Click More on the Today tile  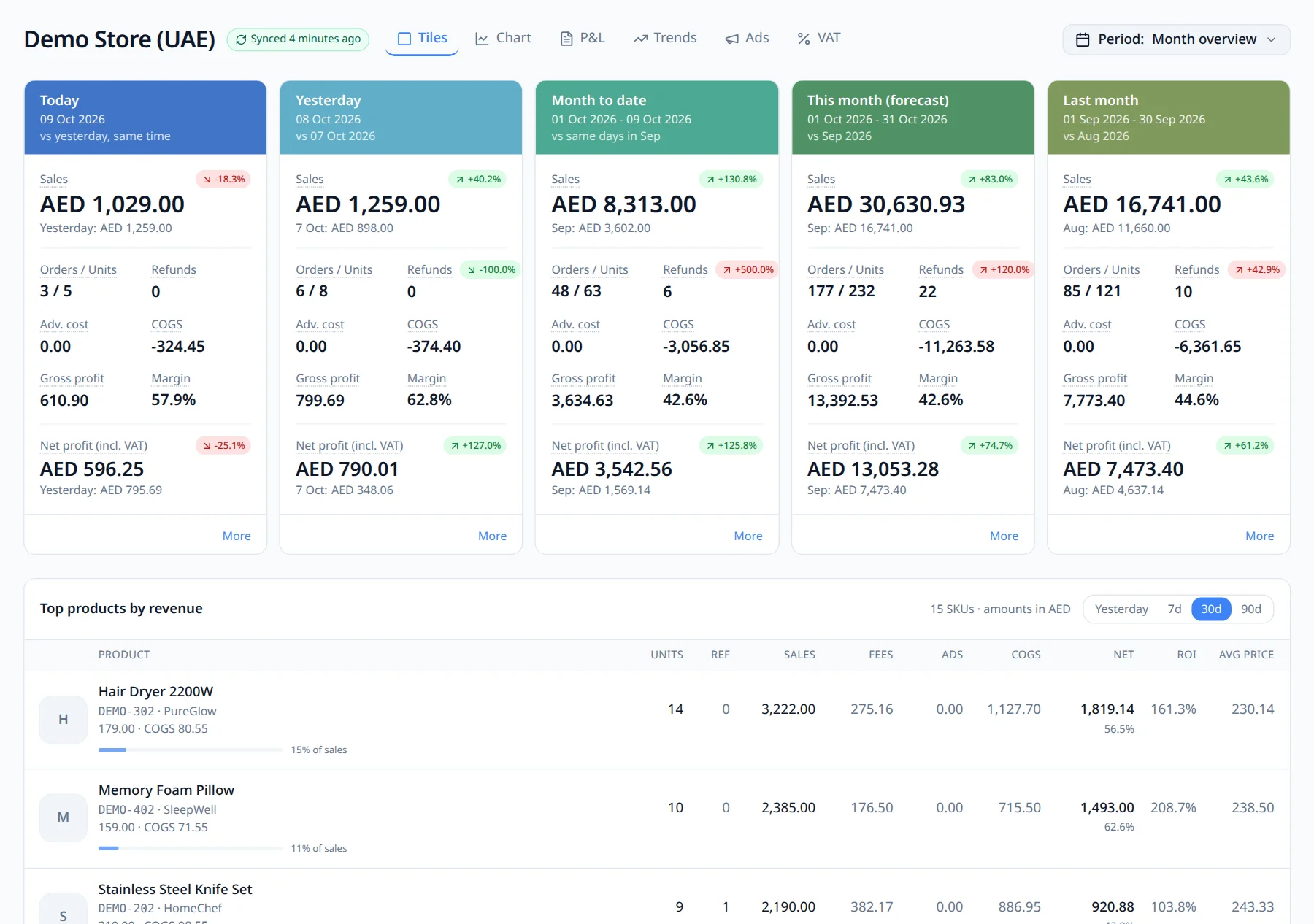point(237,536)
